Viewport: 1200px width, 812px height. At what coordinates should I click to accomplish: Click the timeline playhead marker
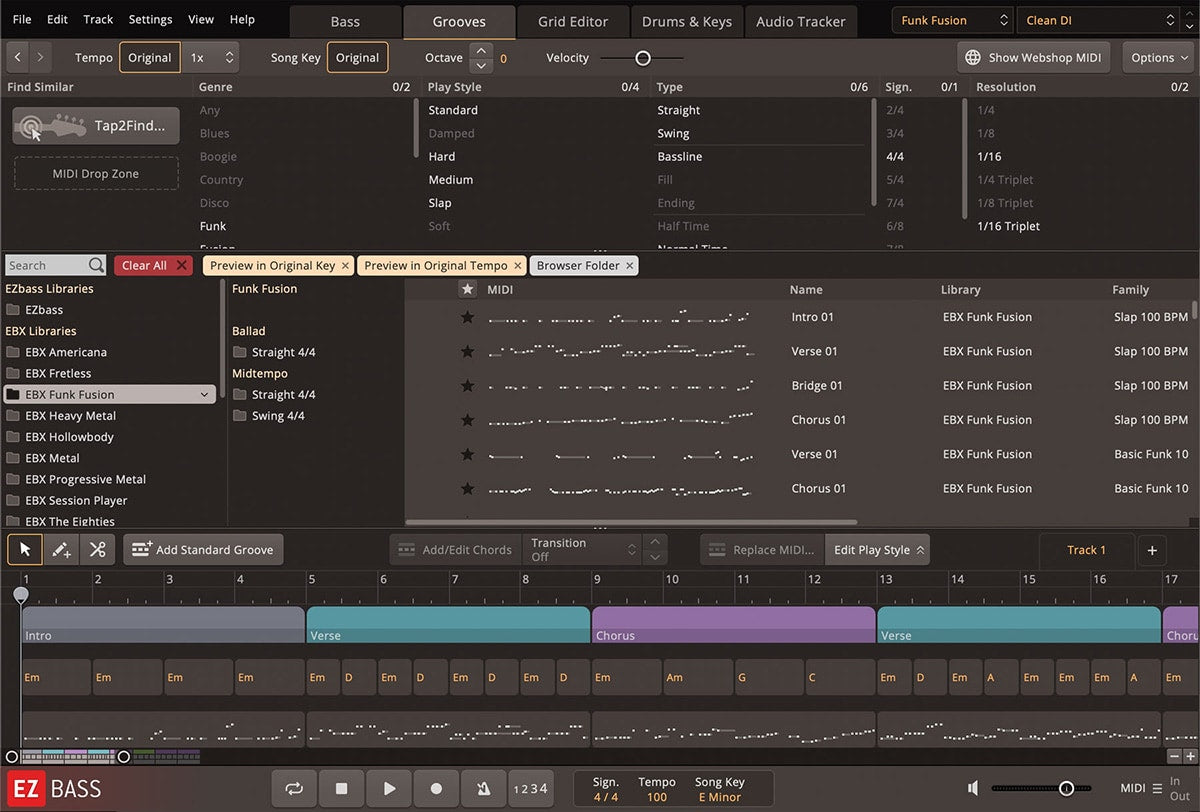pos(21,595)
